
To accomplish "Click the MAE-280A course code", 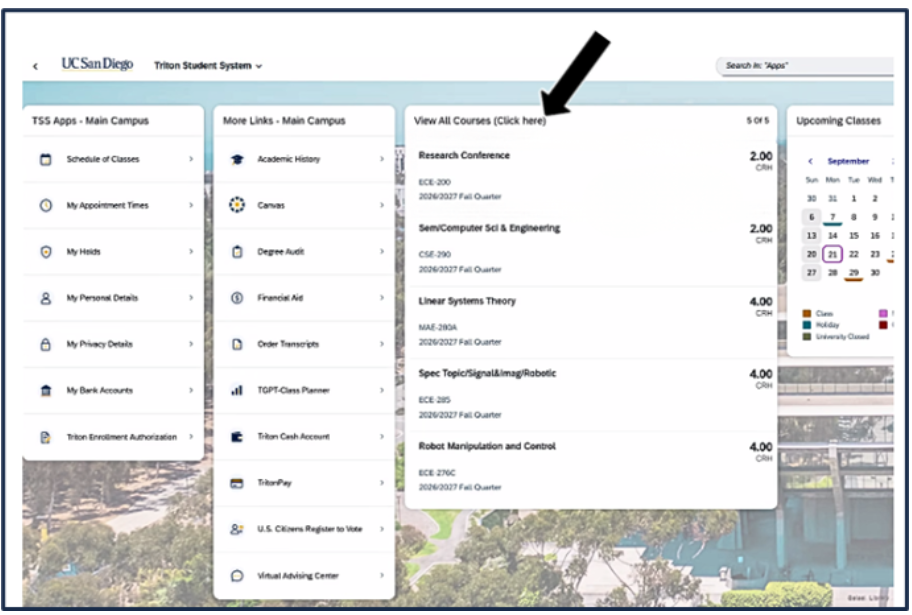I will click(437, 328).
